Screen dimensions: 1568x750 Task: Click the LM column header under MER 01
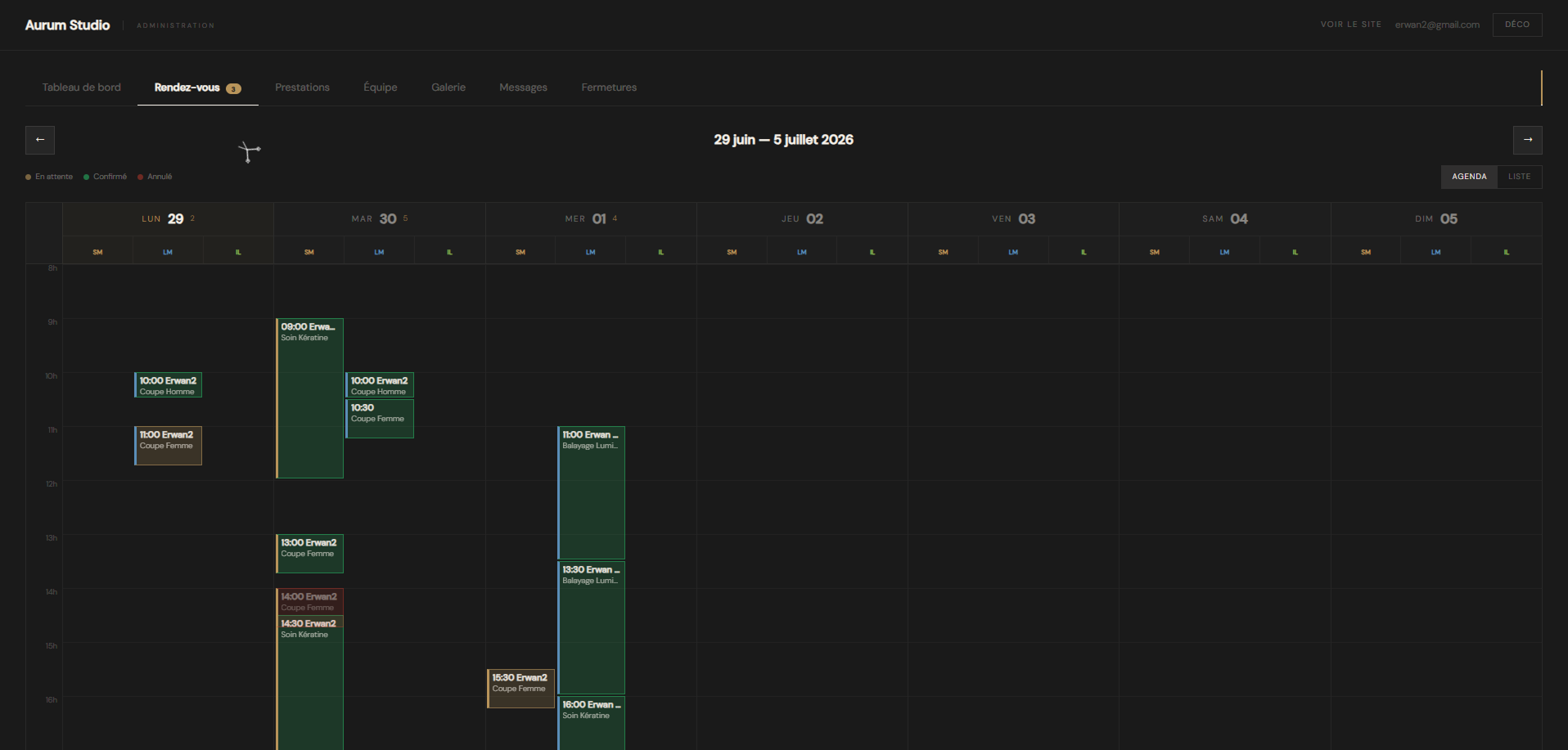point(591,252)
